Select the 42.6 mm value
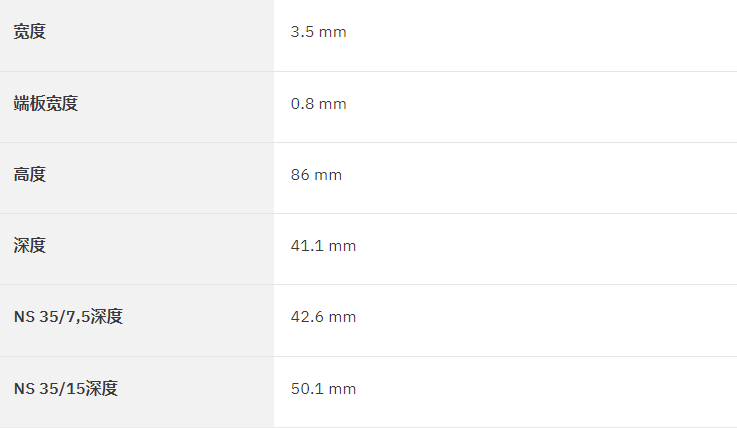The height and width of the screenshot is (428, 737). point(323,317)
